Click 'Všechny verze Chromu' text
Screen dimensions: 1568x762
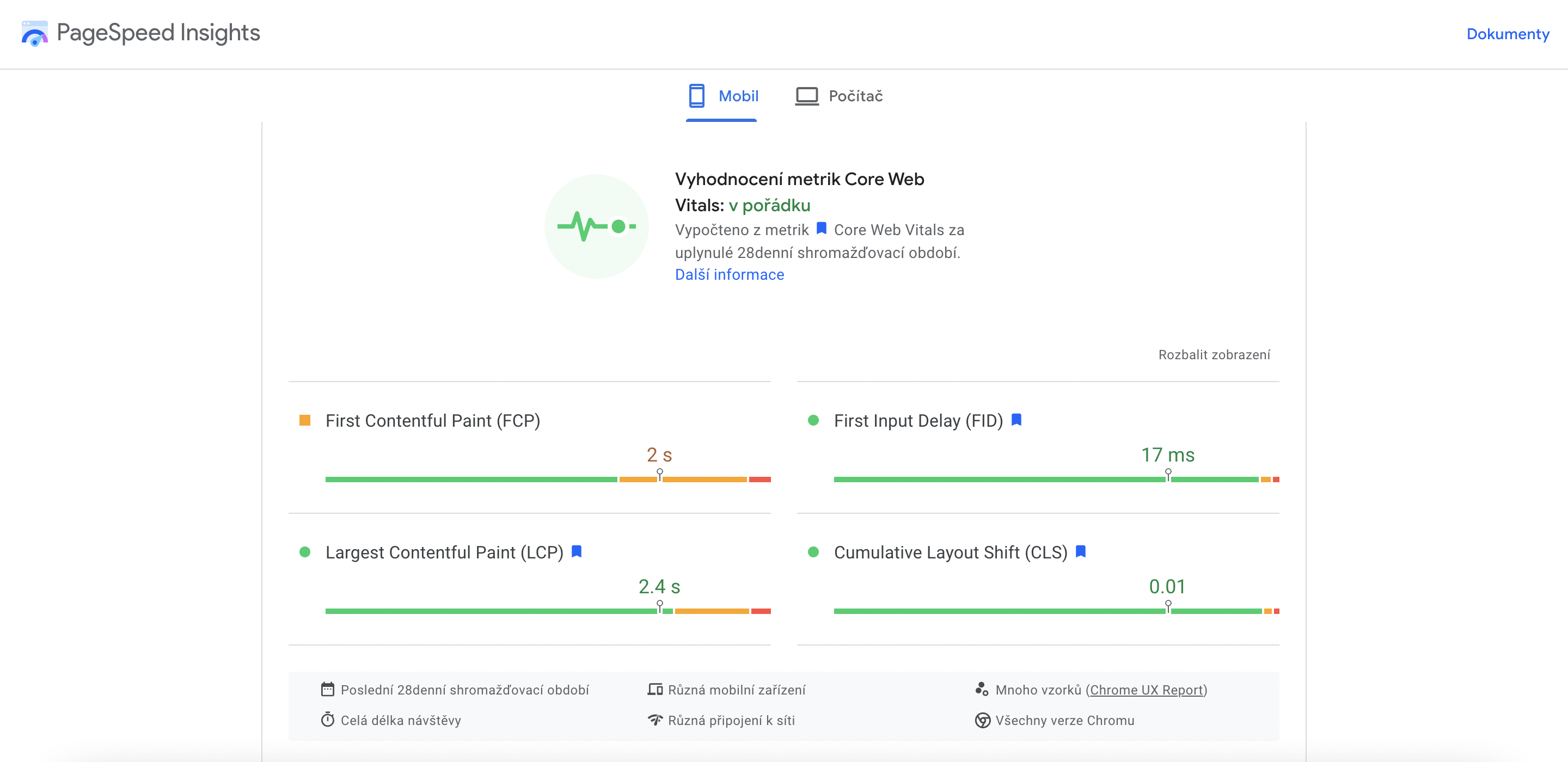[1064, 720]
